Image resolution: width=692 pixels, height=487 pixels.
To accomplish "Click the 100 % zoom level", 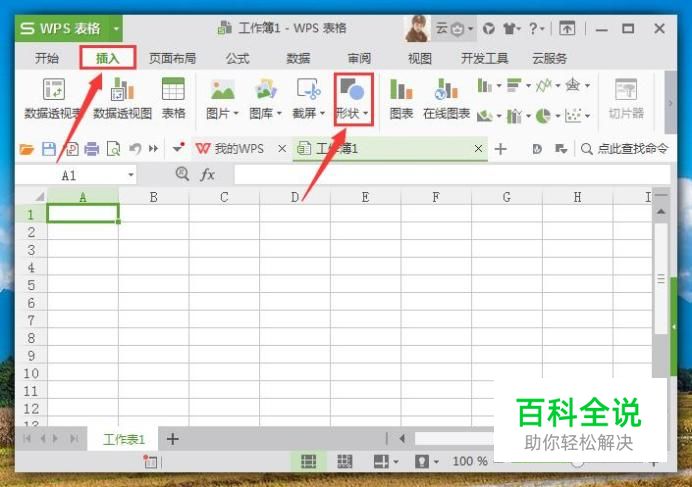I will tap(470, 461).
